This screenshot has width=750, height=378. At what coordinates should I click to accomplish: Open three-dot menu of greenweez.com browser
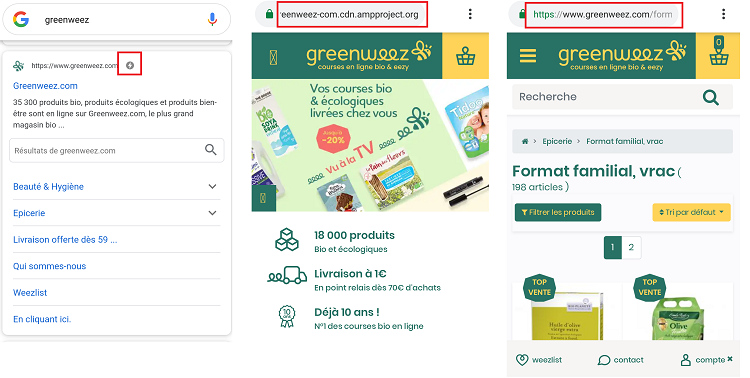point(724,14)
